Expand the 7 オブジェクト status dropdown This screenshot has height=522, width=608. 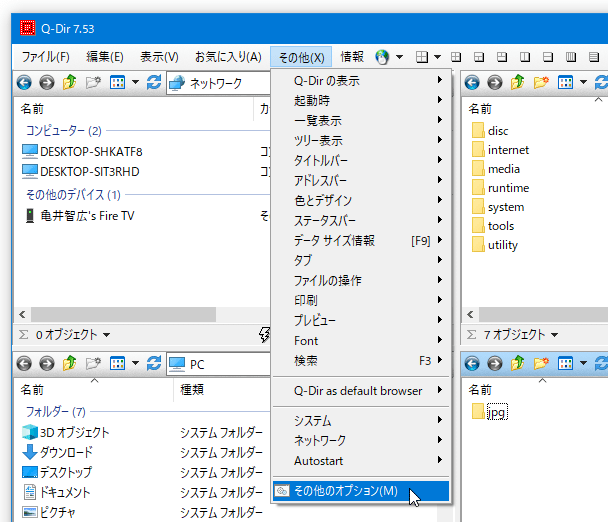pos(554,335)
